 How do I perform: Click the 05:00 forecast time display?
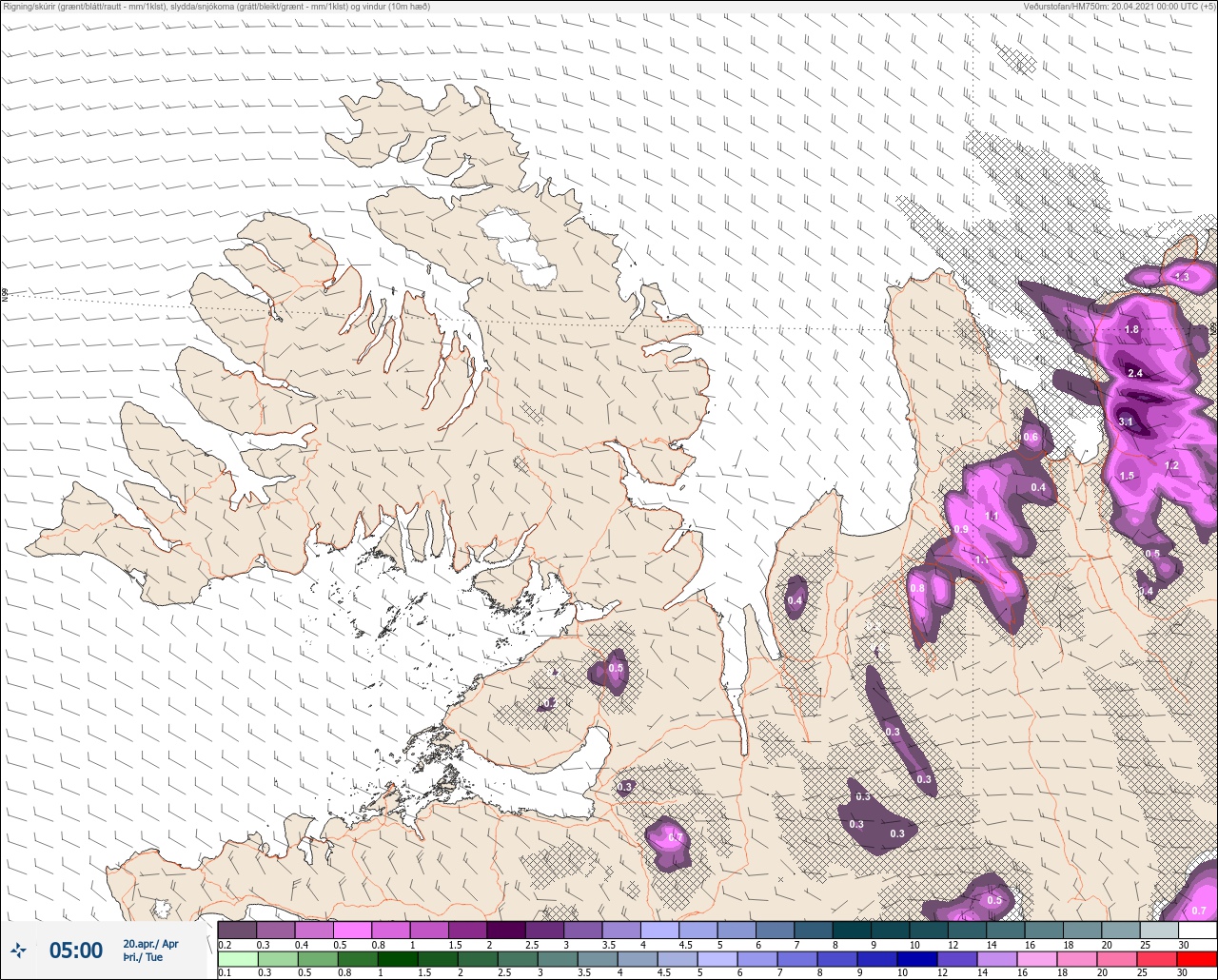click(76, 950)
